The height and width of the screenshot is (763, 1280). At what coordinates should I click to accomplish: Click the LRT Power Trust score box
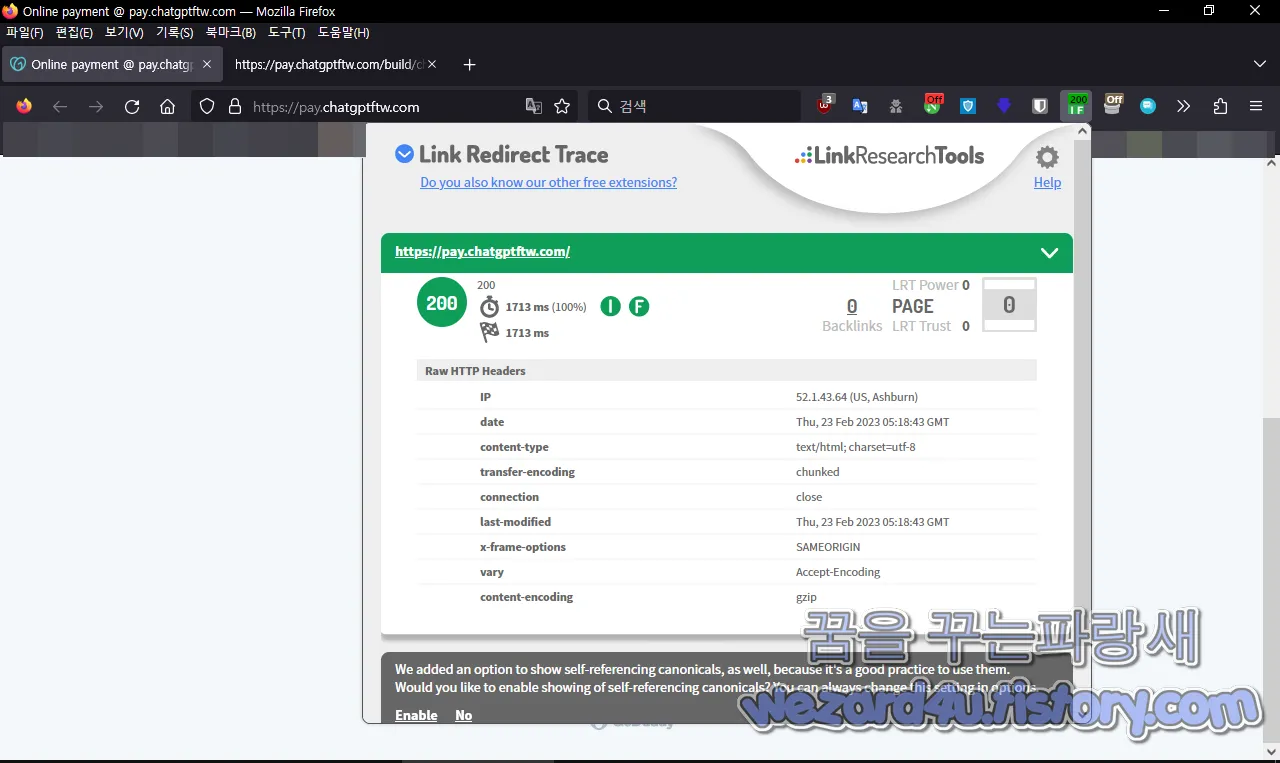(1009, 305)
